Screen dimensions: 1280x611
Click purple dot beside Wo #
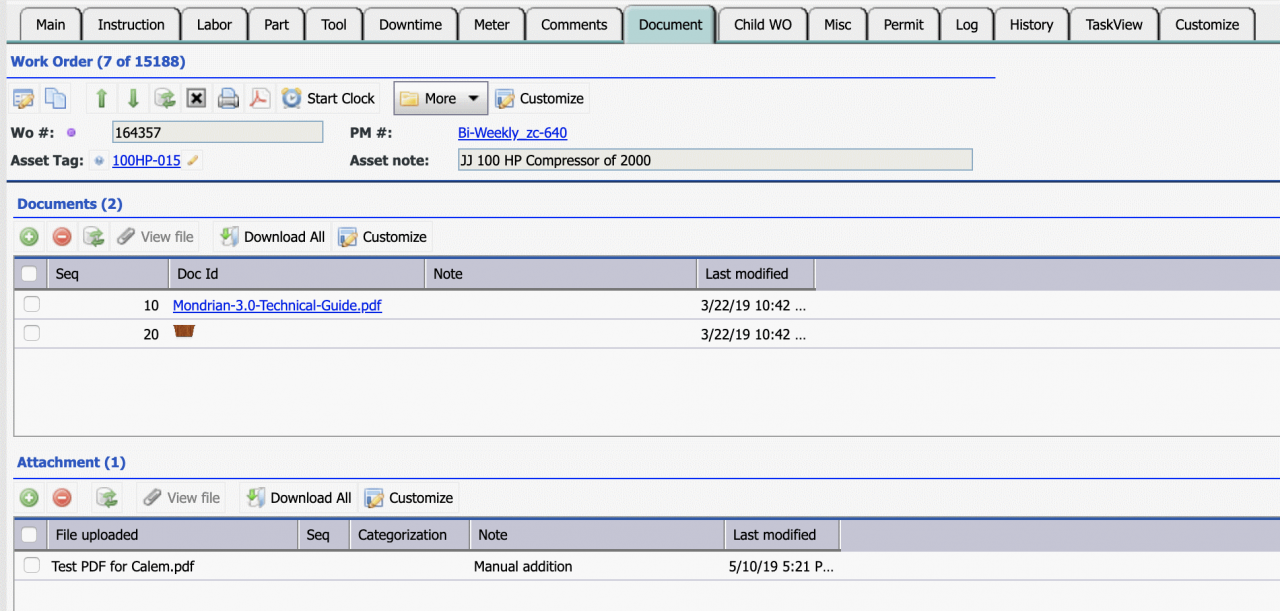(x=71, y=132)
